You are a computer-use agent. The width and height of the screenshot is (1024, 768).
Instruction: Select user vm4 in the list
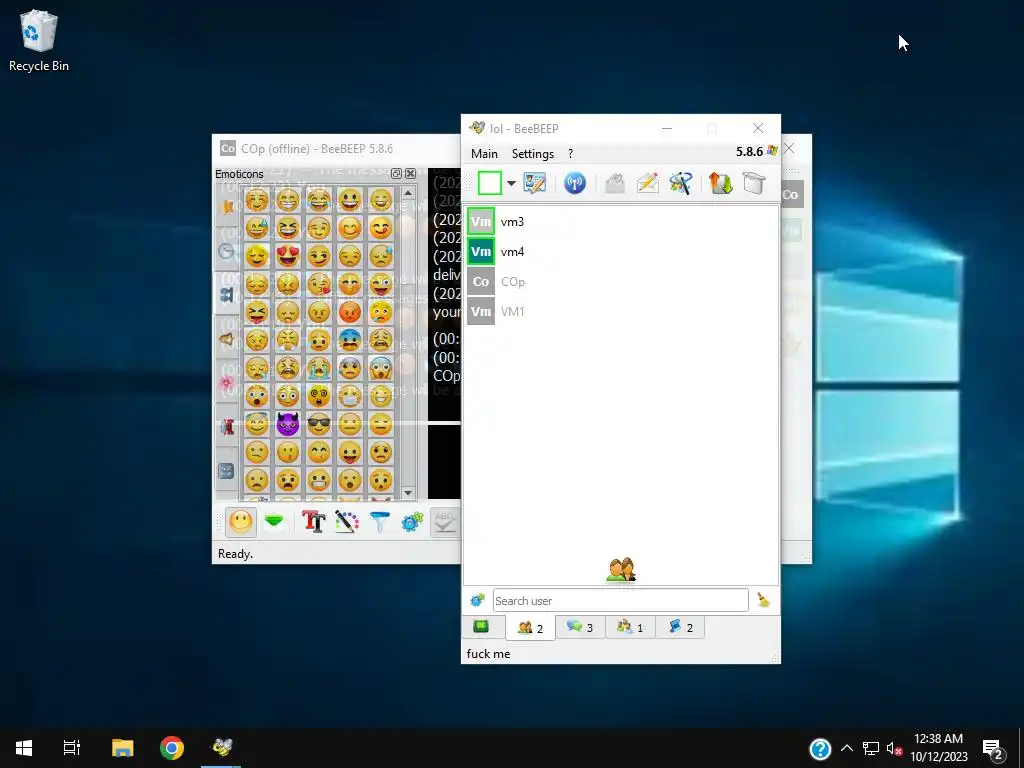point(620,251)
